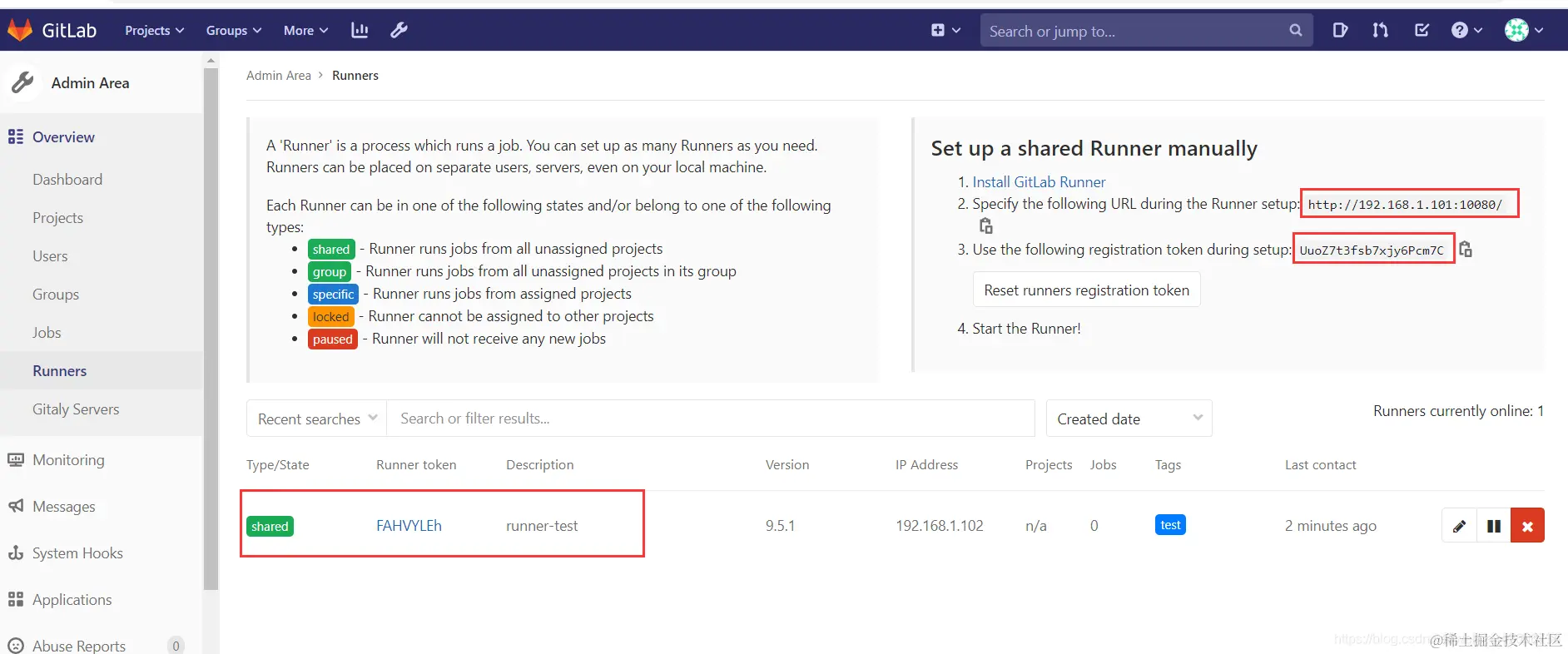The width and height of the screenshot is (1568, 654).
Task: Click Reset runners registration token button
Action: [x=1086, y=290]
